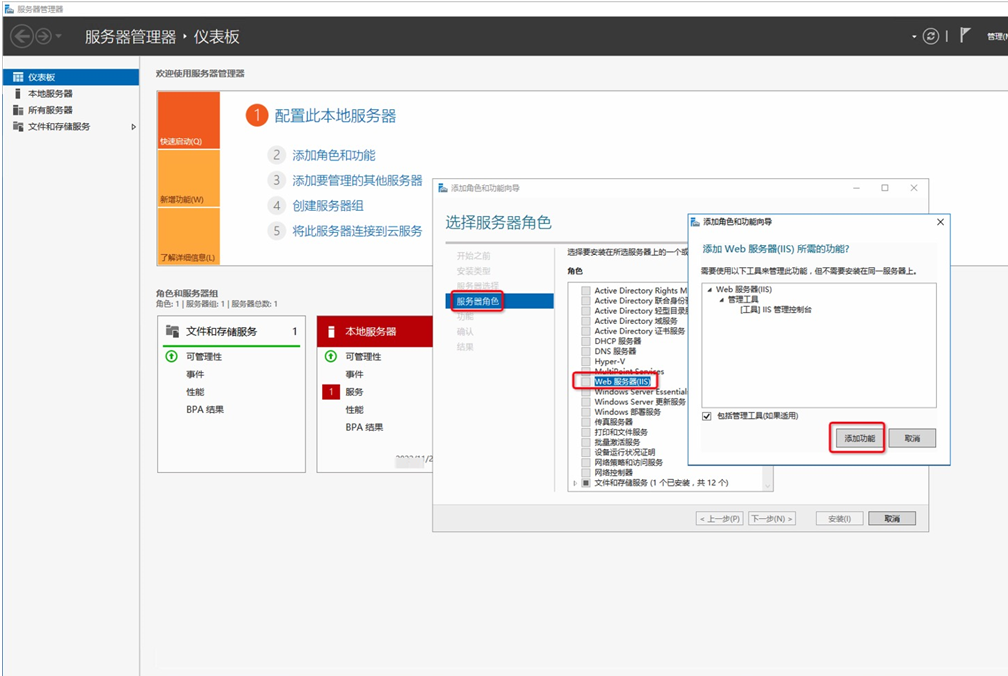Click the 添加角色和功能 link
This screenshot has width=1008, height=676.
[334, 155]
